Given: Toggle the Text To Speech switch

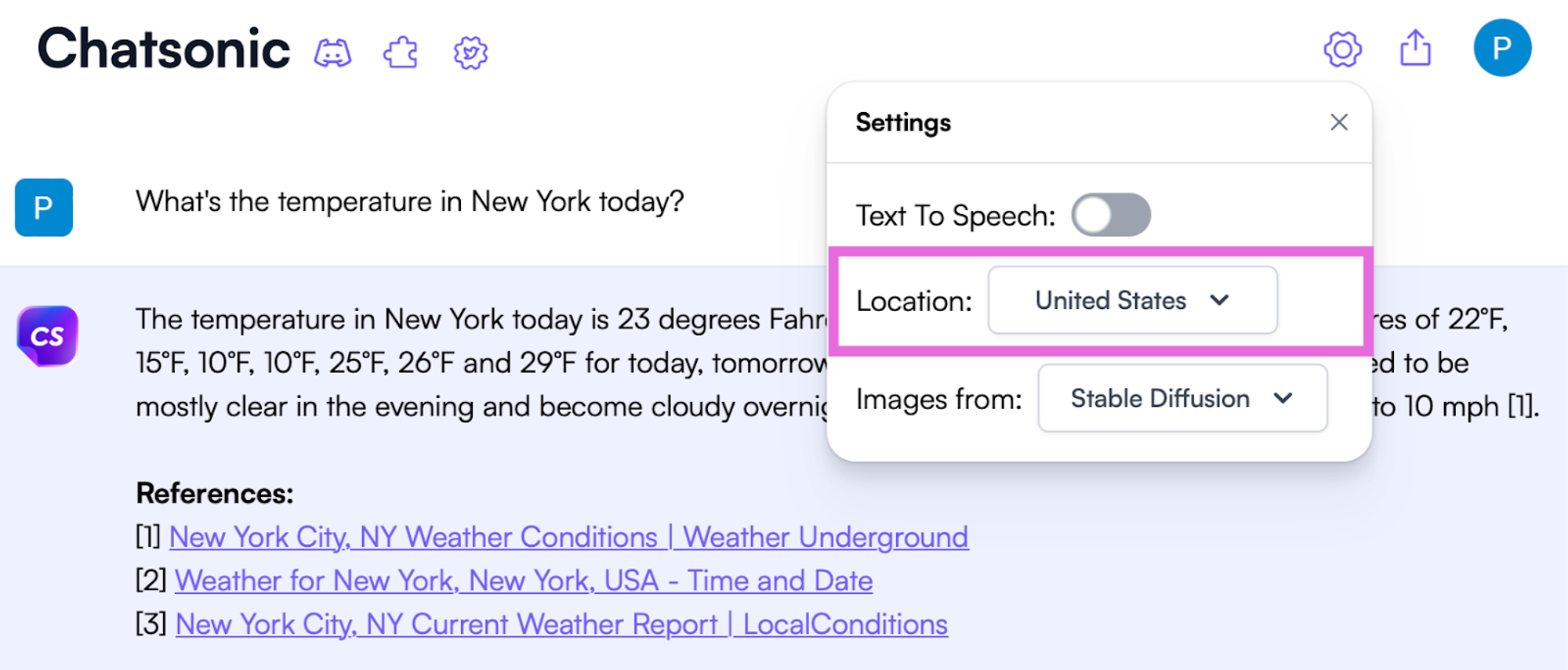Looking at the screenshot, I should pyautogui.click(x=1111, y=215).
